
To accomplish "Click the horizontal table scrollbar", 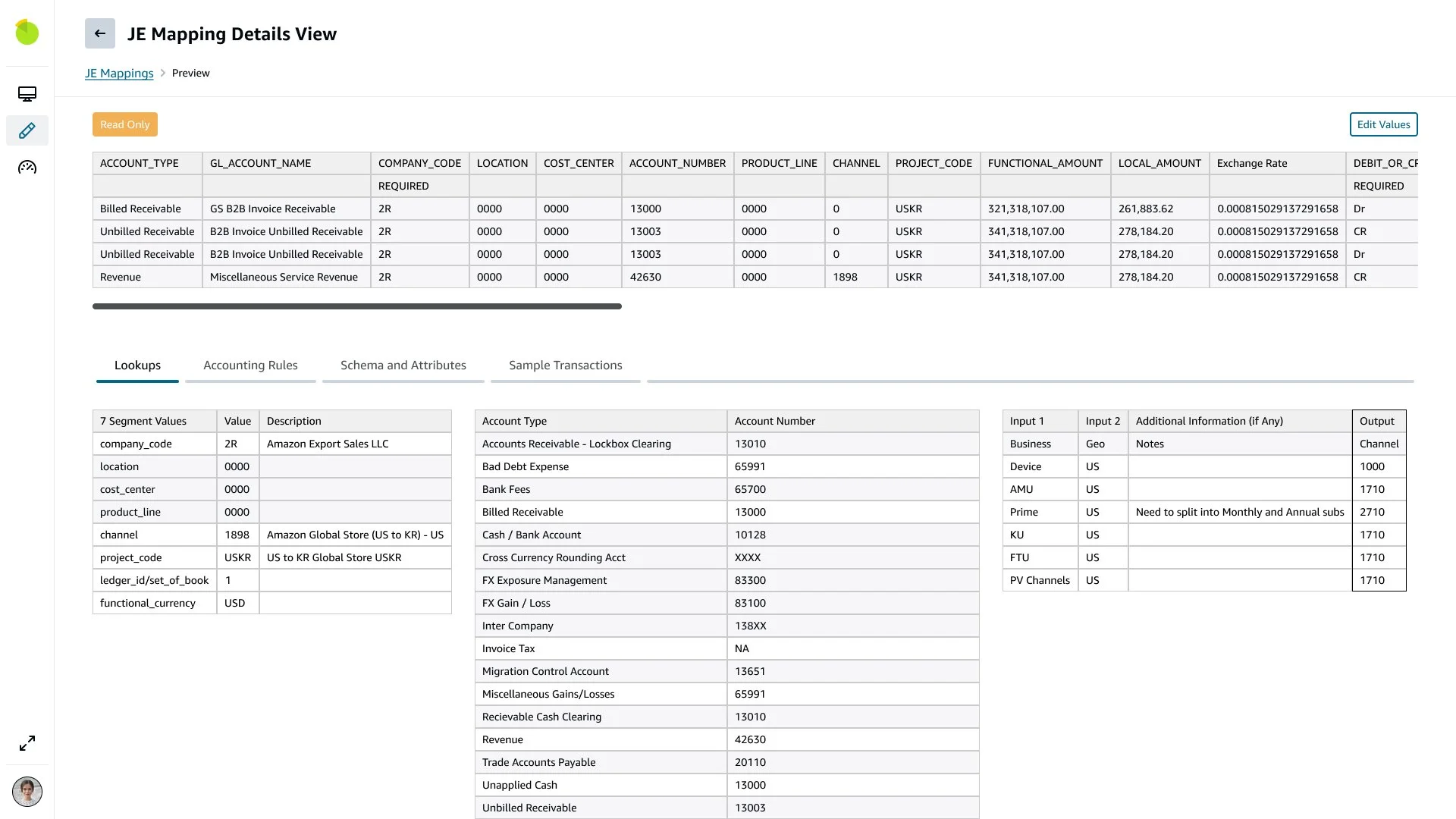I will [356, 306].
